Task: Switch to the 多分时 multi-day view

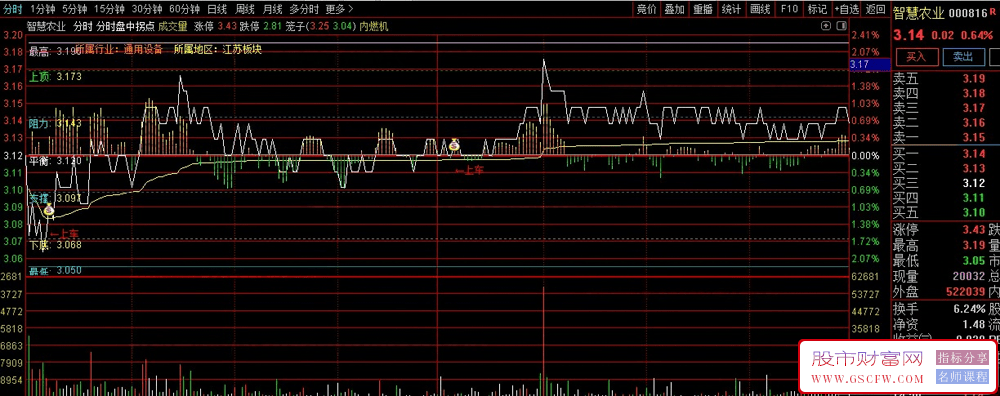Action: tap(304, 9)
